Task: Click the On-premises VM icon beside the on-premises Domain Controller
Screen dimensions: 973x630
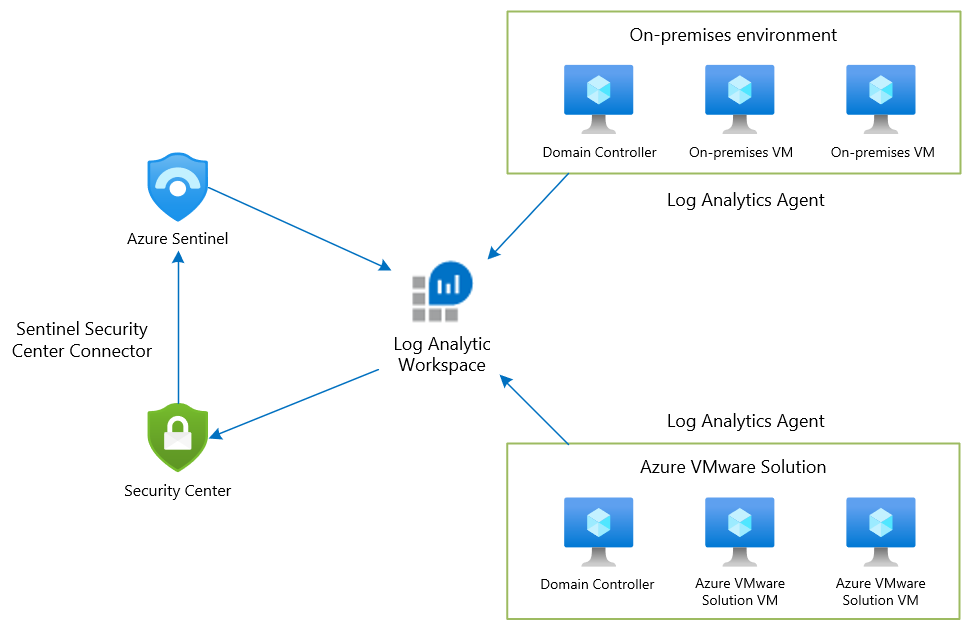Action: [740, 99]
